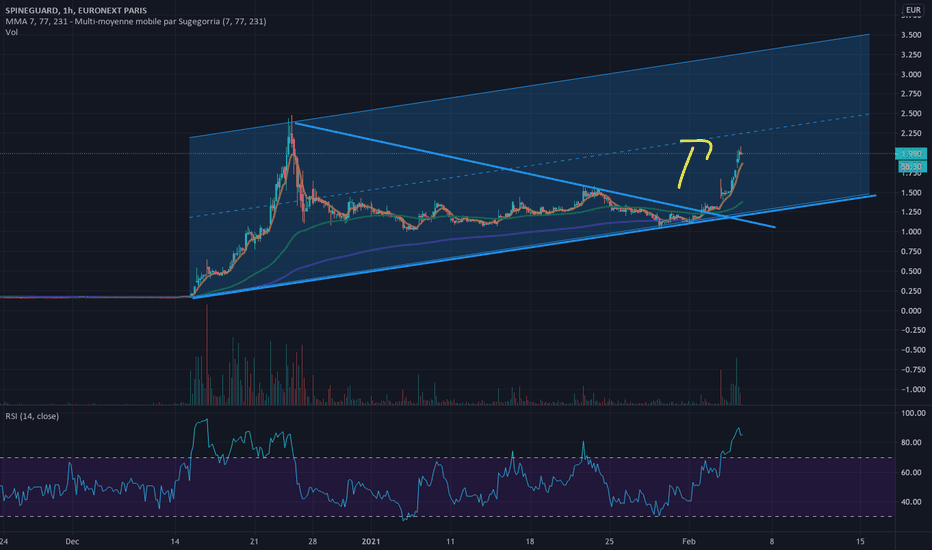932x550 pixels.
Task: Click the 11 date label on time axis
Action: [451, 542]
